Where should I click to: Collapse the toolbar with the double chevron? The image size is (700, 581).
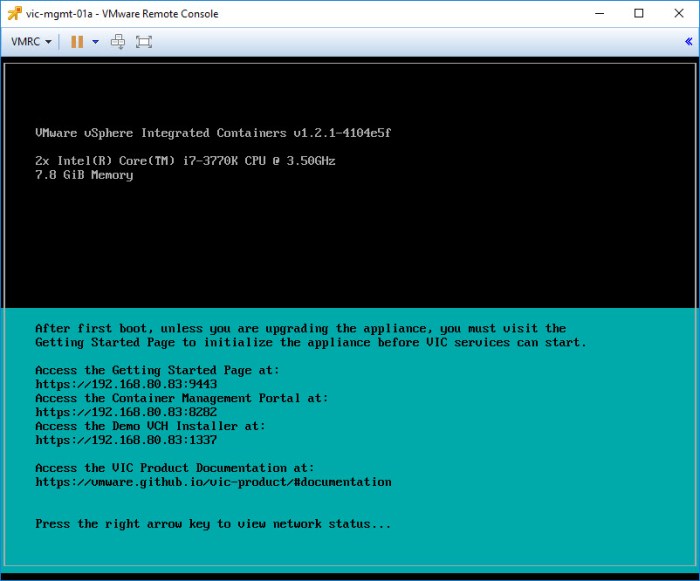(x=688, y=42)
